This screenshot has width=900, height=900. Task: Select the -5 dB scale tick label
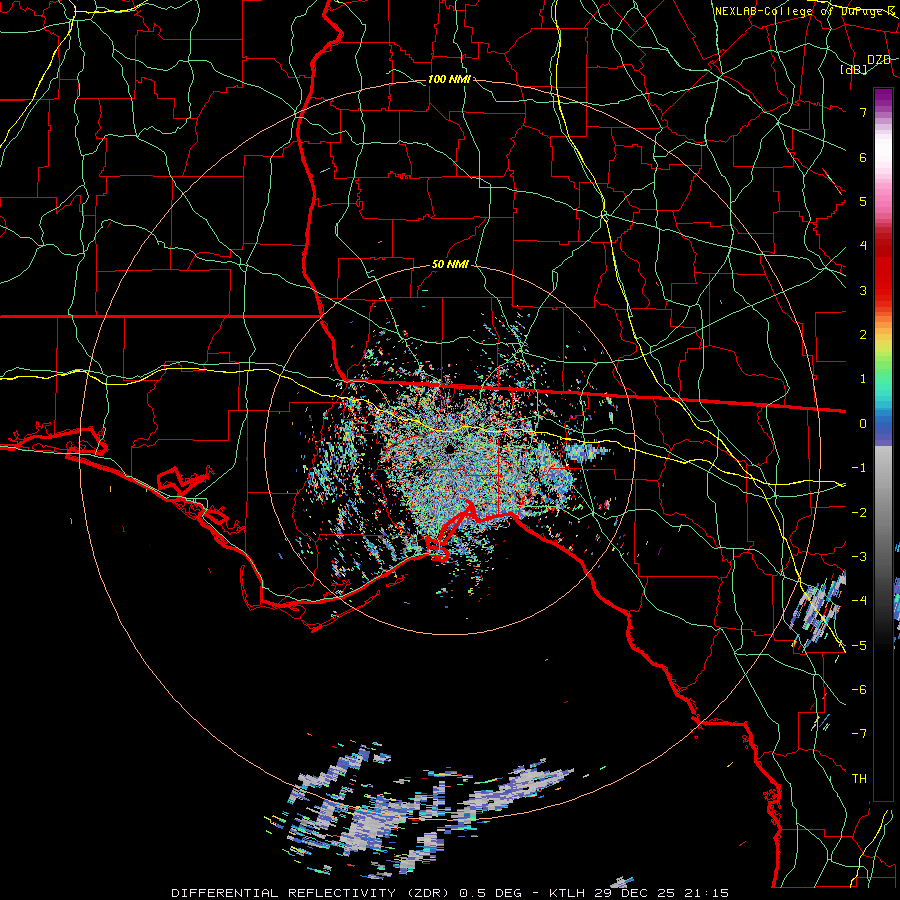(859, 646)
